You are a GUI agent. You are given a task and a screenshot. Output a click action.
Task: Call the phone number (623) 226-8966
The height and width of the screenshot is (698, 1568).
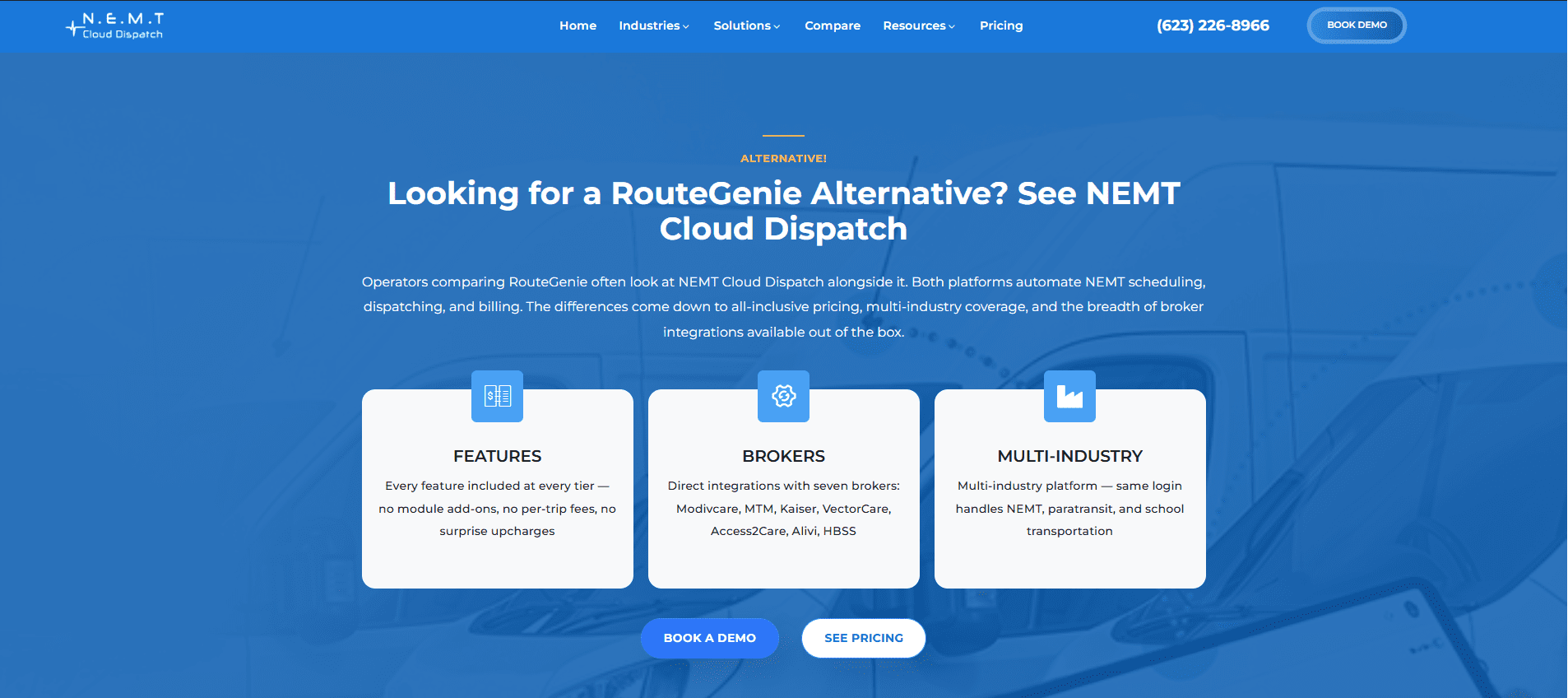1213,26
